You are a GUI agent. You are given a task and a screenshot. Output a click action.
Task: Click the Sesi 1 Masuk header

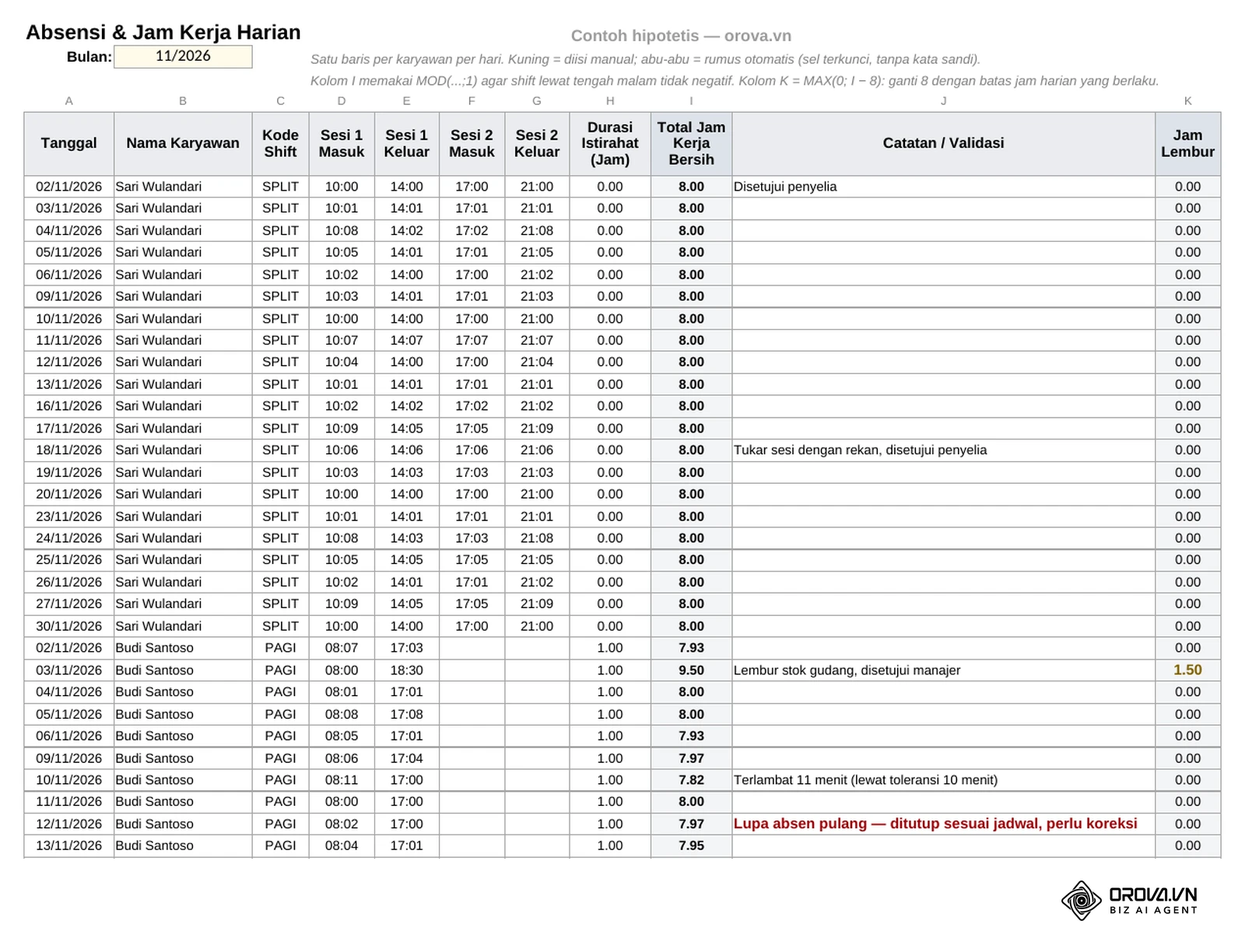342,143
